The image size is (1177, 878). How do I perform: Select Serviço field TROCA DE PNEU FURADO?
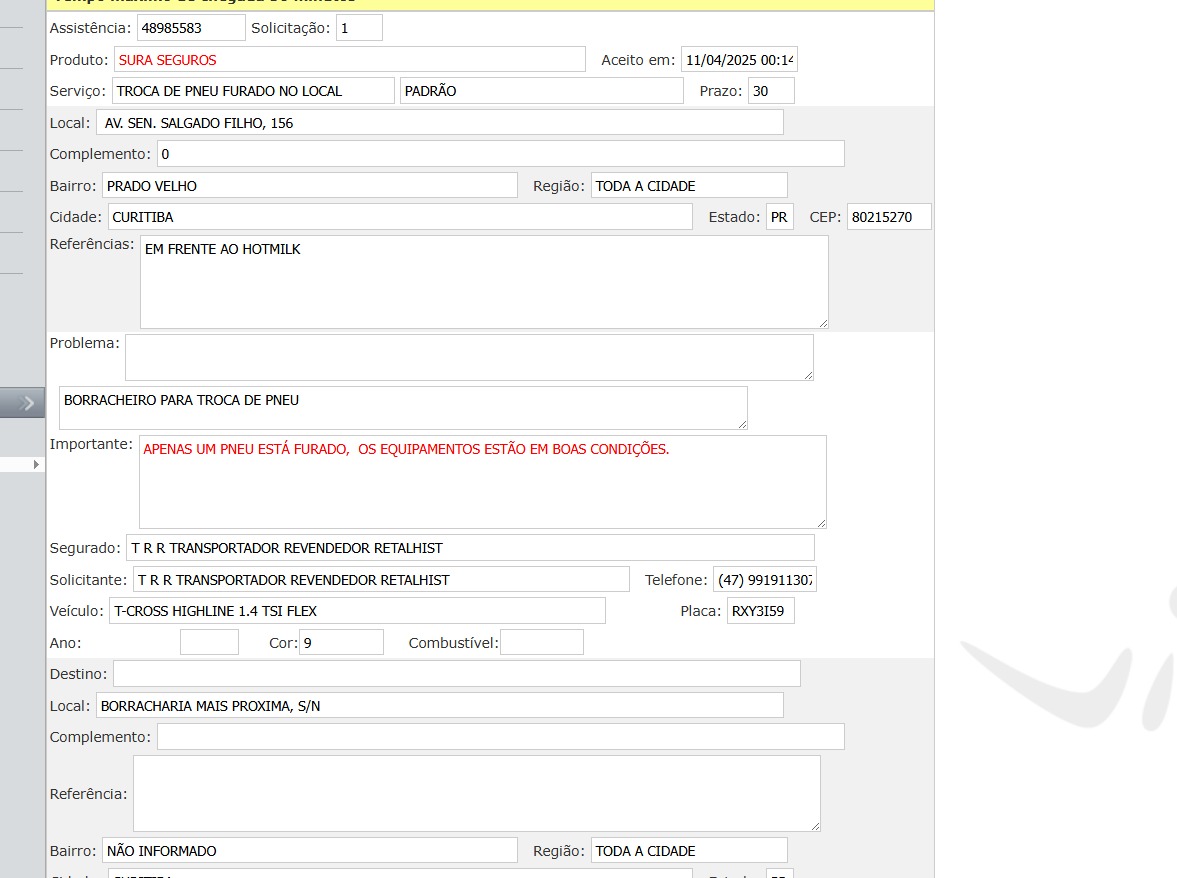click(x=254, y=91)
